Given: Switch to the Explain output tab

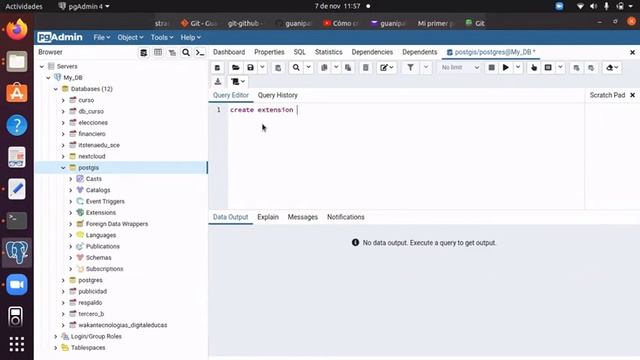Looking at the screenshot, I should 268,217.
